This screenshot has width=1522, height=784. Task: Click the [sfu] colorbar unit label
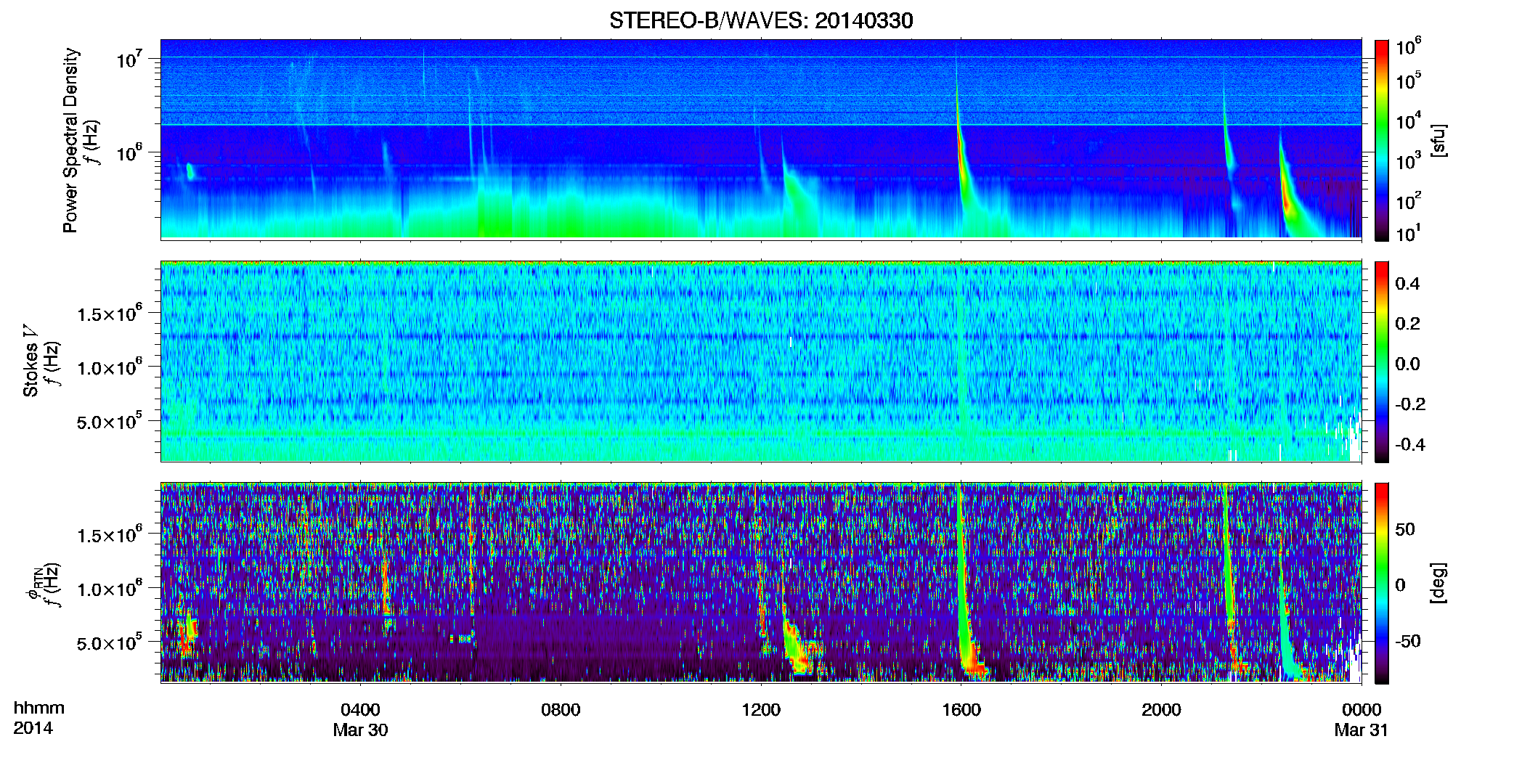1438,140
